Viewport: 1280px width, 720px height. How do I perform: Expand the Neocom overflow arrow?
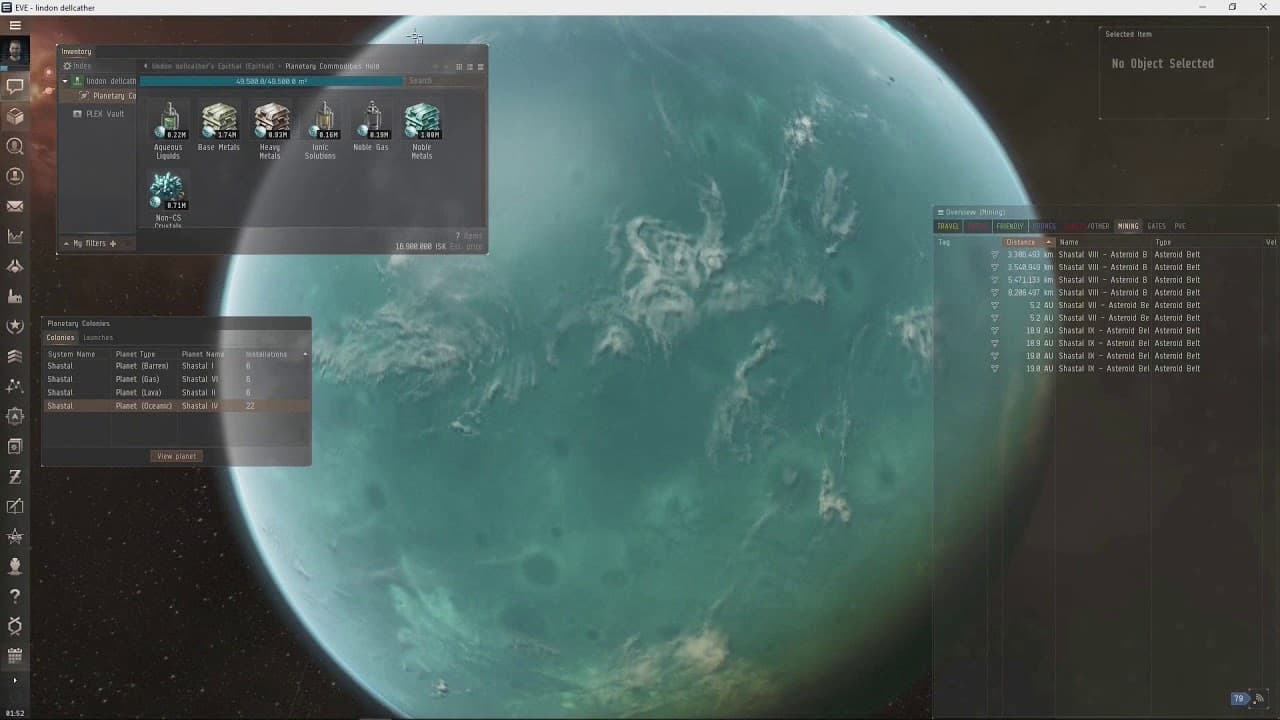coord(14,680)
